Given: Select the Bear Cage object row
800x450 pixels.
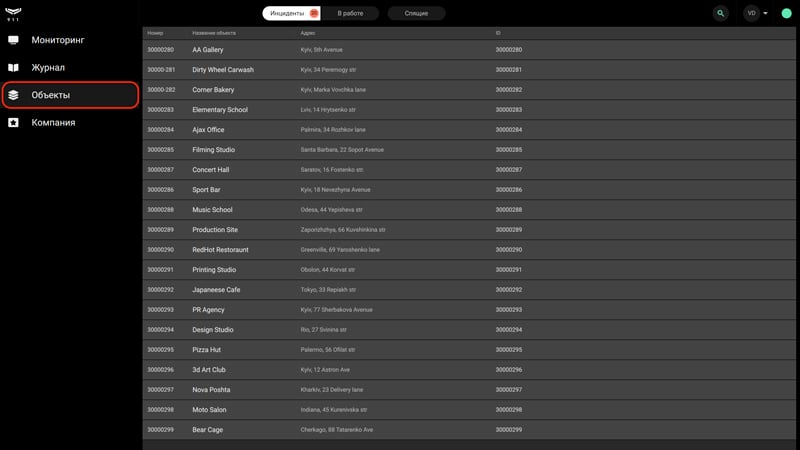Looking at the screenshot, I should pos(469,430).
